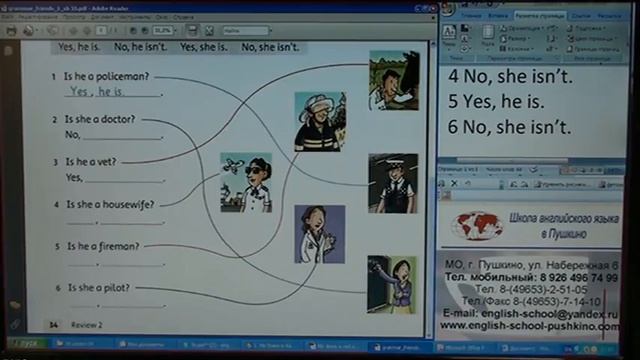
Task: Click the Find search box in Adobe Reader
Action: [x=245, y=31]
